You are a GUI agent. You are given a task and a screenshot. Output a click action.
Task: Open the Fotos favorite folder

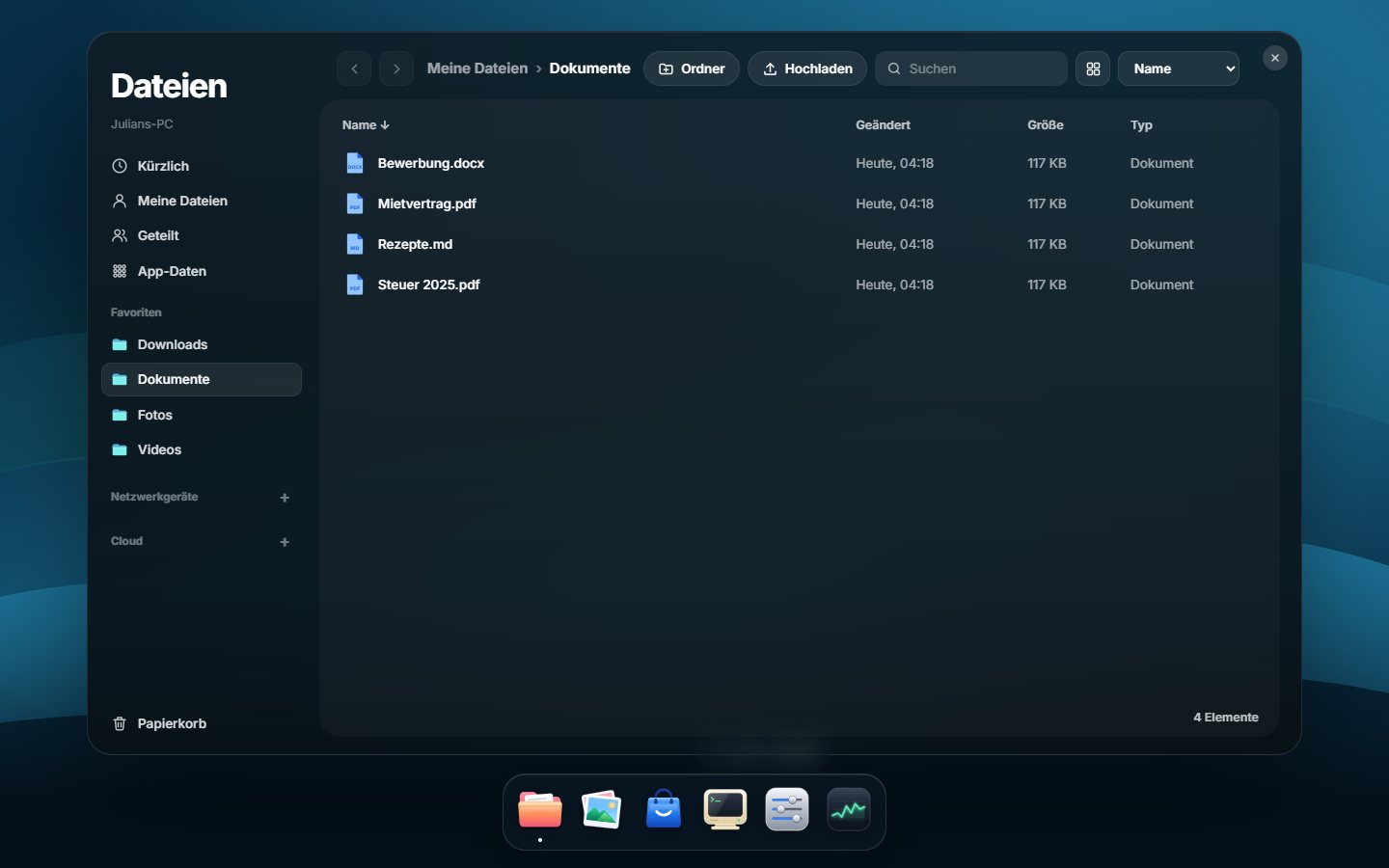[x=202, y=415]
